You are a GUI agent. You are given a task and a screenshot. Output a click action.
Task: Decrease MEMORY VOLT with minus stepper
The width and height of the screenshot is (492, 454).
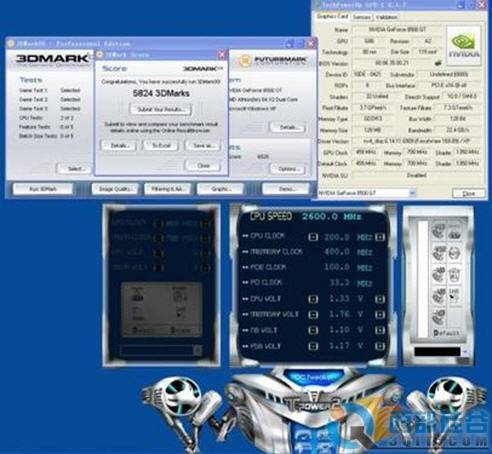tap(313, 314)
